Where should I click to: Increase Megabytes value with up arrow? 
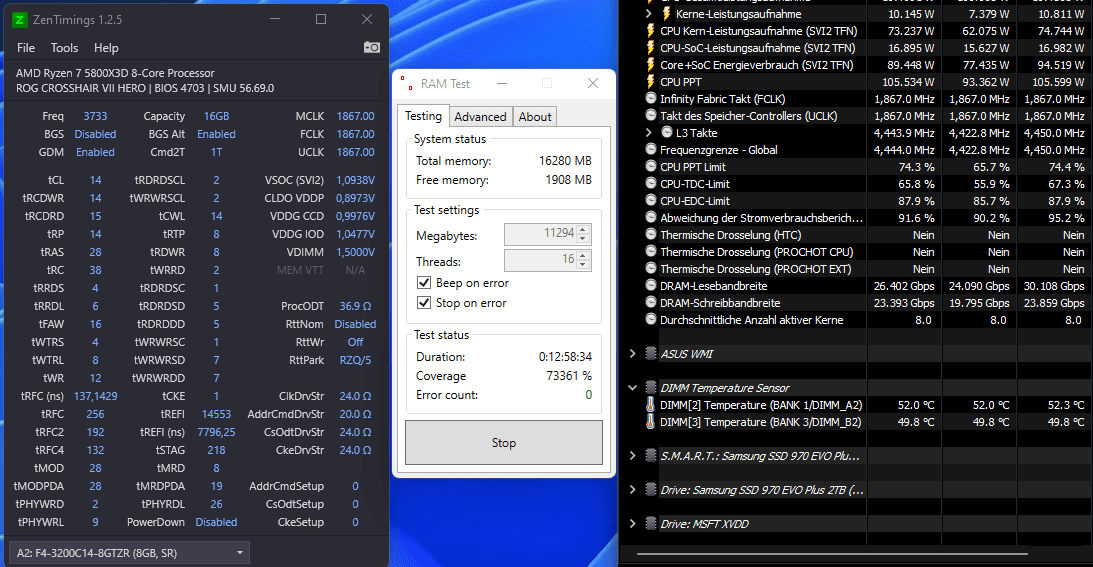583,229
